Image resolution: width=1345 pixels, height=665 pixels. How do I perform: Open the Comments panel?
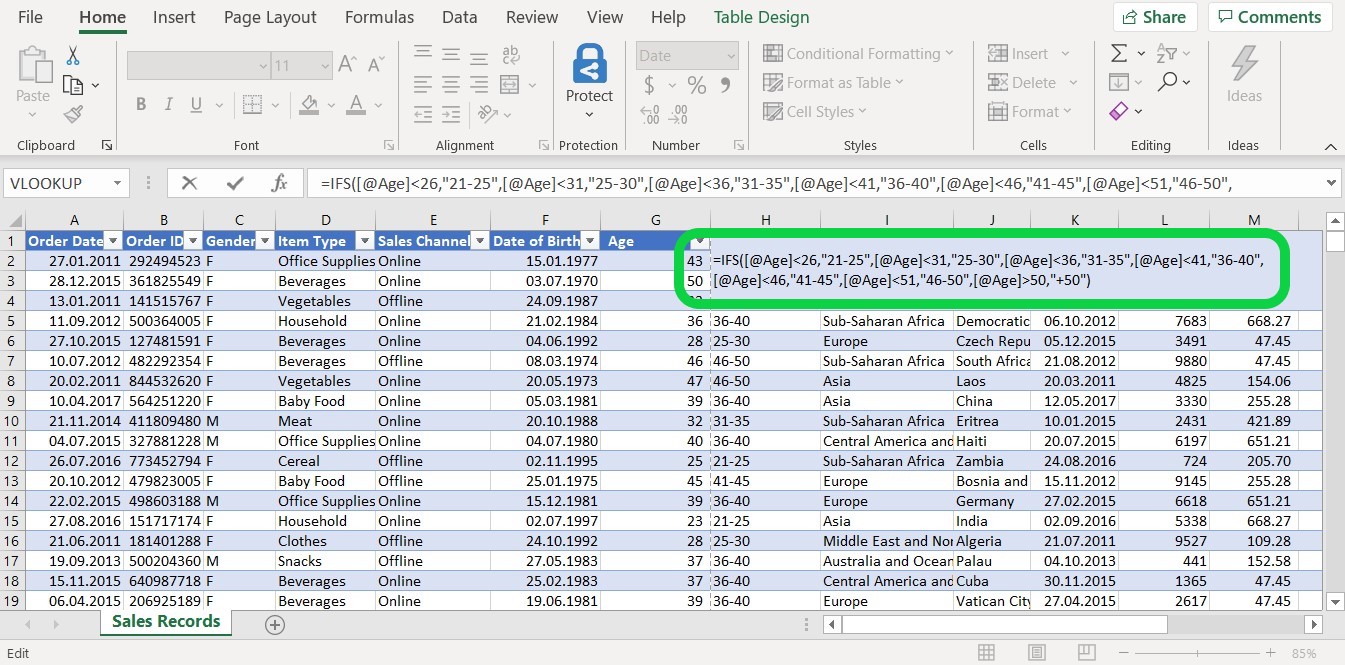click(1269, 17)
